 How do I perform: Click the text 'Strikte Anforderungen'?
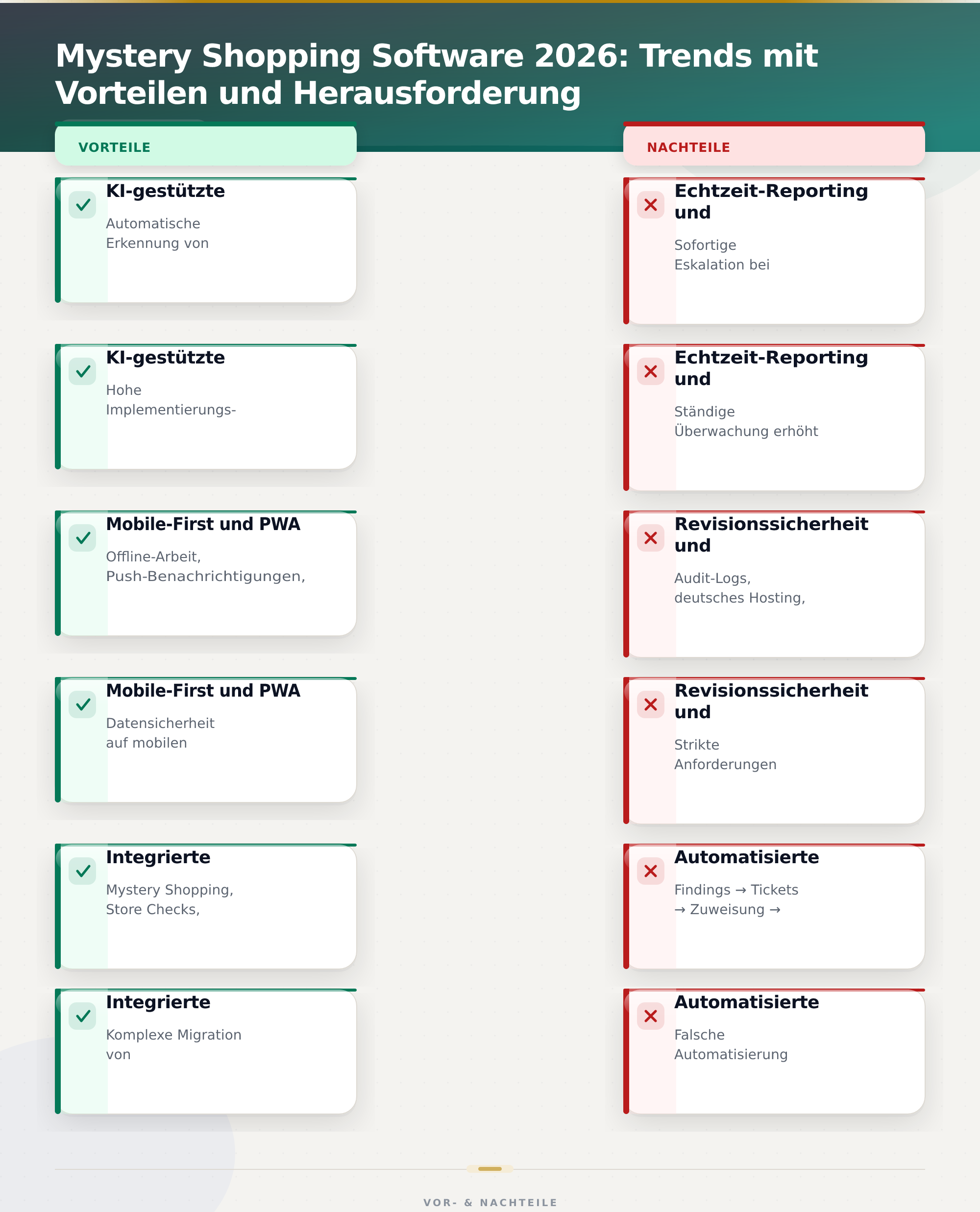725,754
